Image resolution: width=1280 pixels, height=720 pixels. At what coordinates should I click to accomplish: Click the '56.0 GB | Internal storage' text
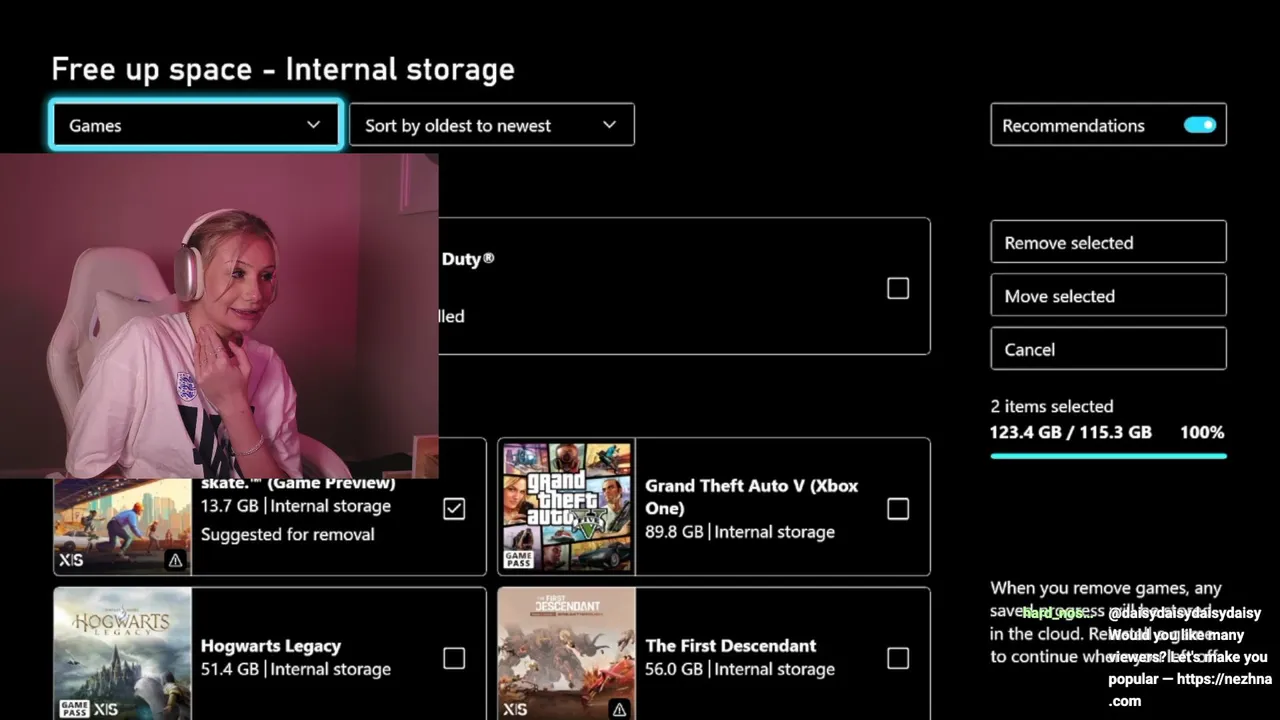(739, 668)
